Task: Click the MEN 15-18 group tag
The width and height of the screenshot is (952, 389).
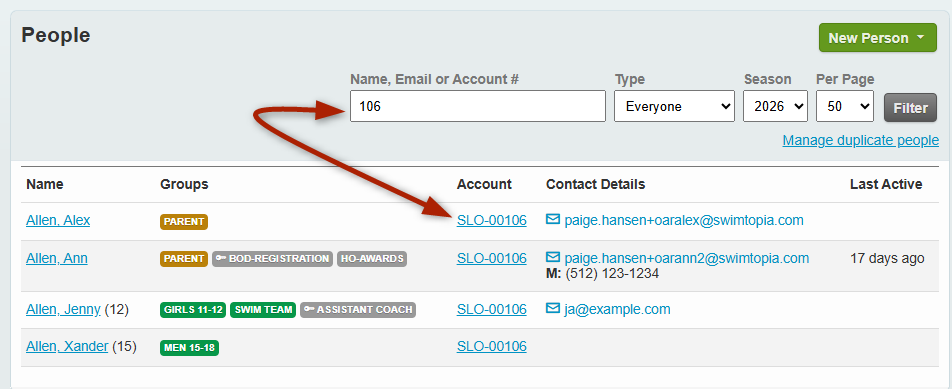Action: (x=189, y=348)
